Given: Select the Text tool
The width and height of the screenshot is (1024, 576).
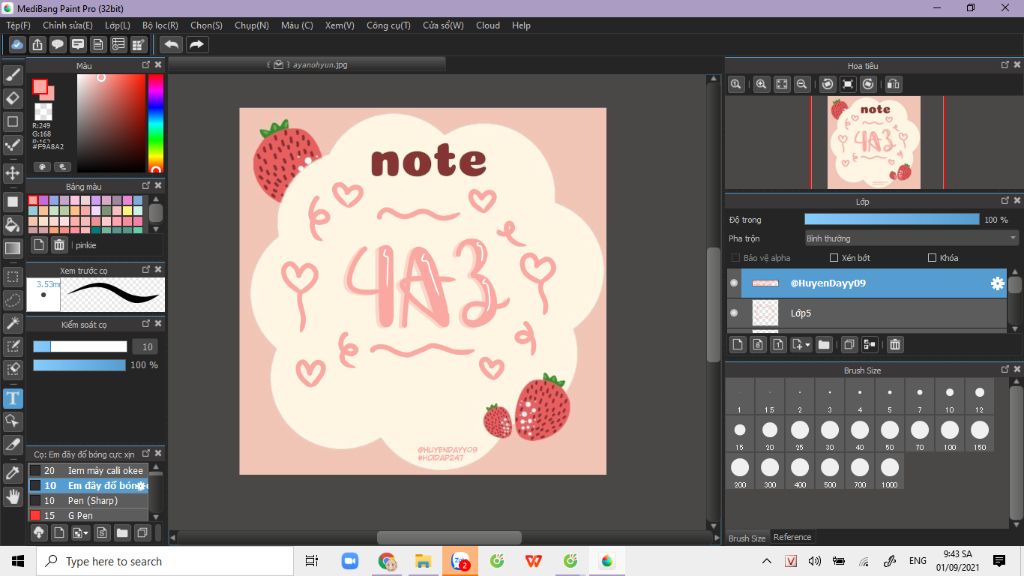Looking at the screenshot, I should pos(12,398).
